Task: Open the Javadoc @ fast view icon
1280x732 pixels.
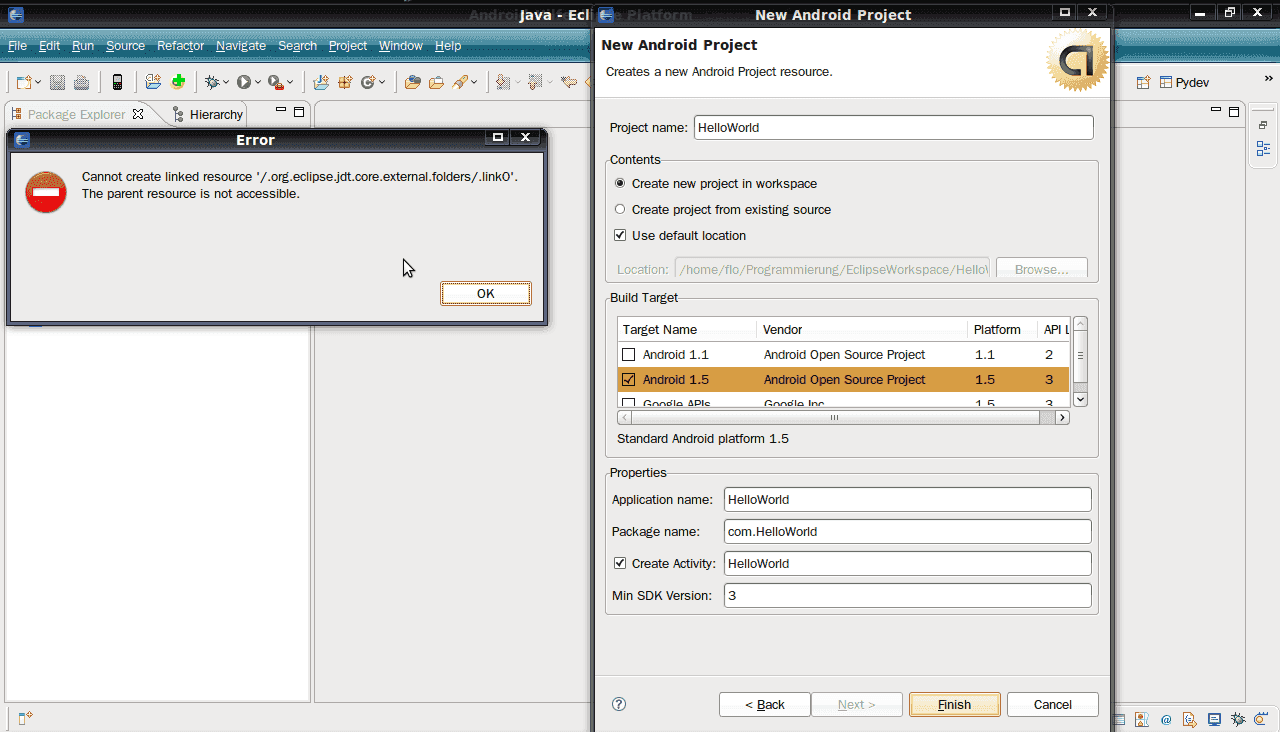Action: point(1166,719)
